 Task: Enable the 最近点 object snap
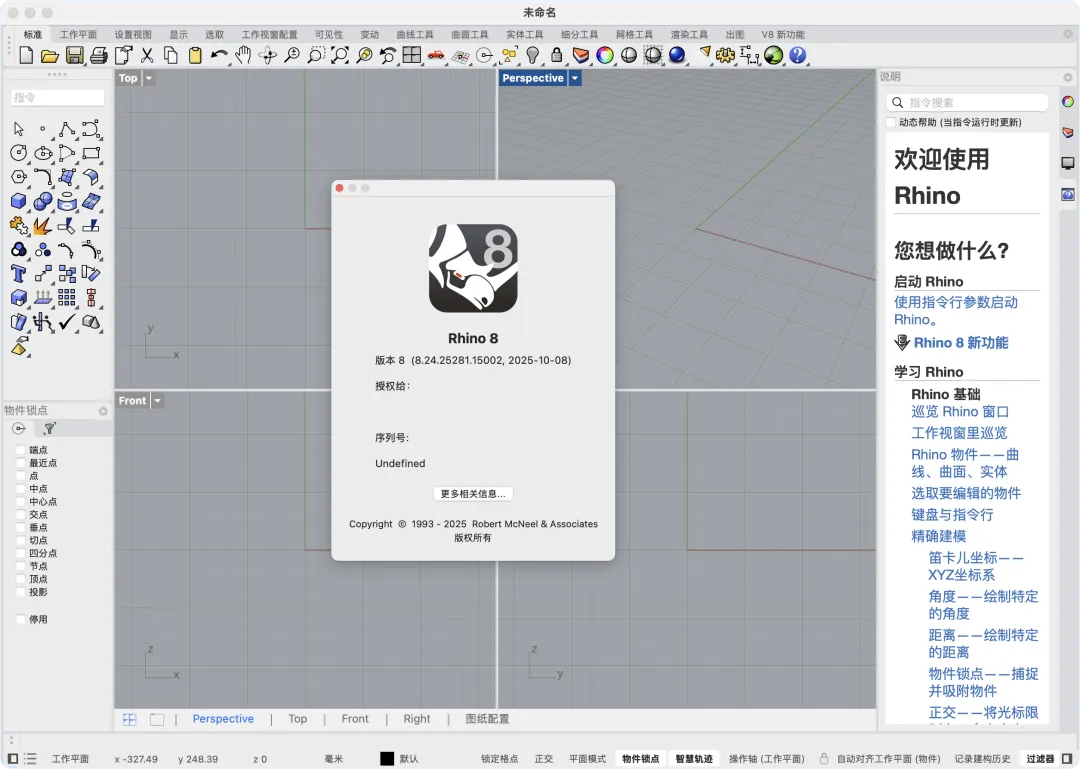point(21,463)
